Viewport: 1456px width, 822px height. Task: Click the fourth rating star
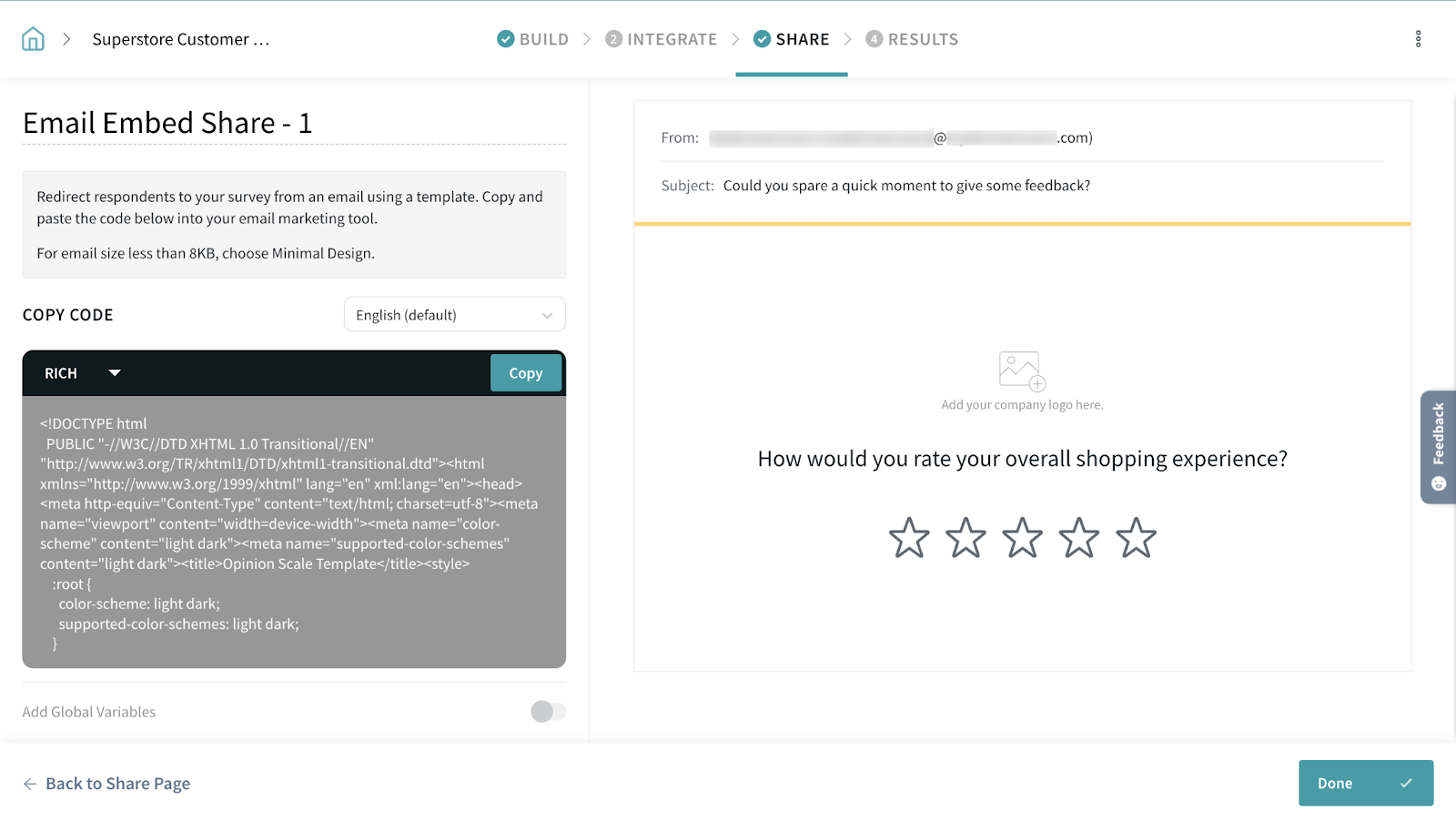(x=1078, y=538)
